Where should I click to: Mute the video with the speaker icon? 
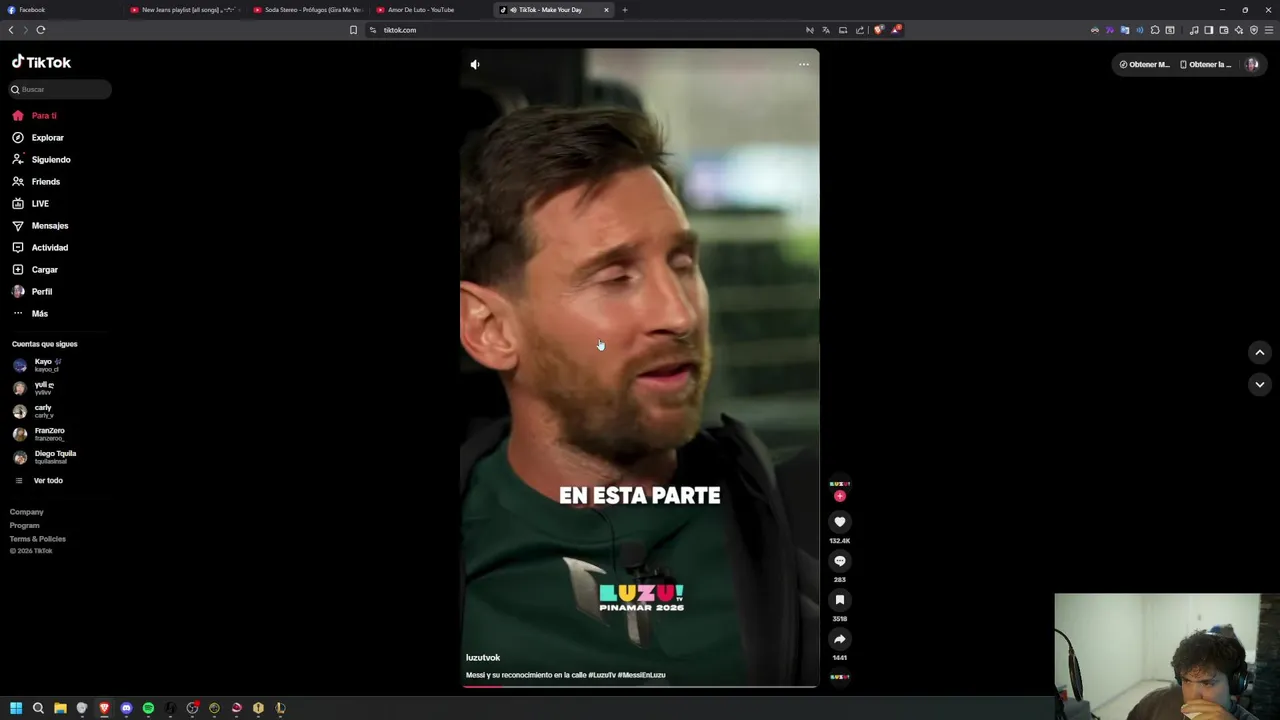click(475, 64)
